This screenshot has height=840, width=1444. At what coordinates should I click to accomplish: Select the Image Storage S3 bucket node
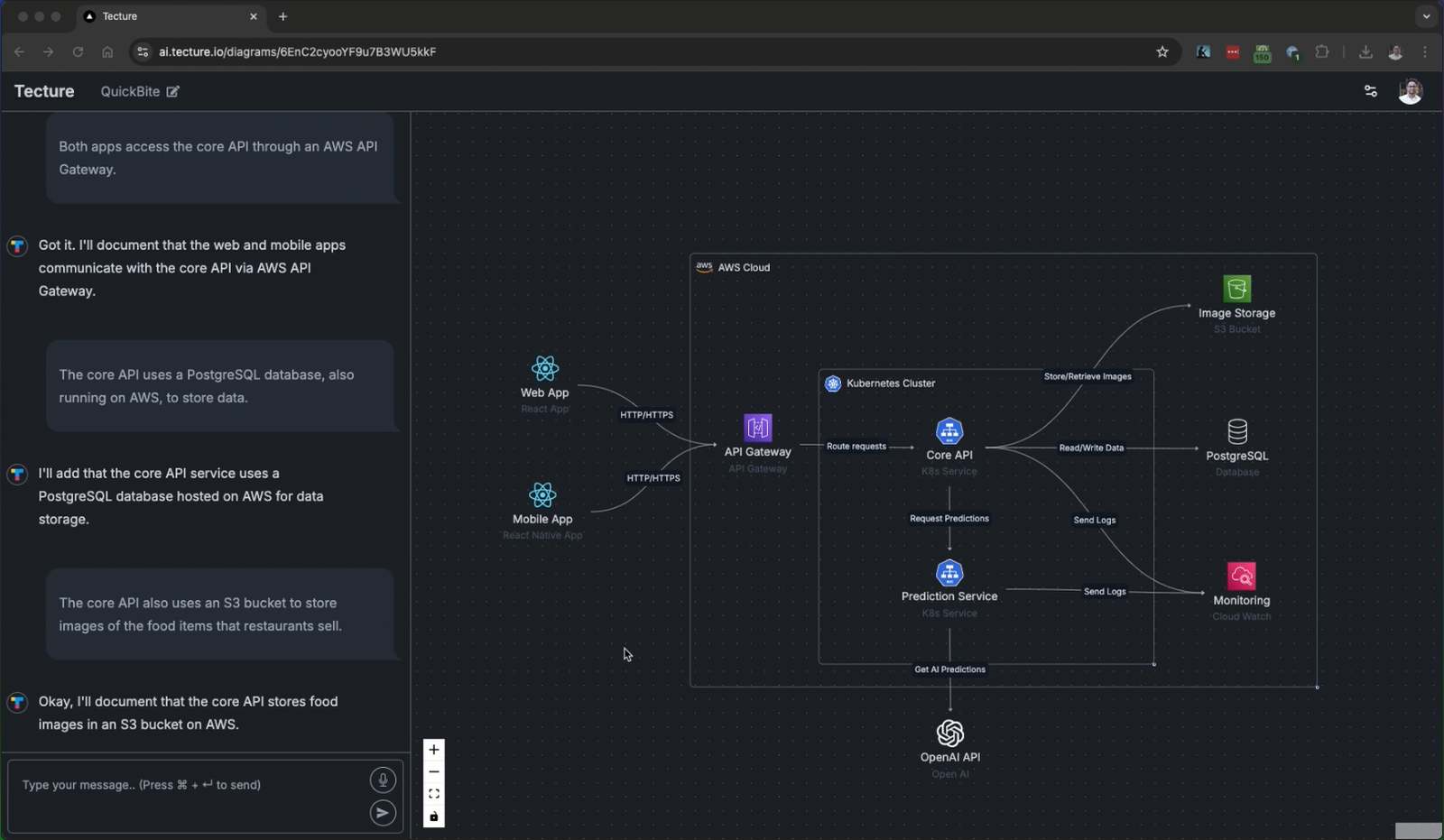(x=1237, y=305)
